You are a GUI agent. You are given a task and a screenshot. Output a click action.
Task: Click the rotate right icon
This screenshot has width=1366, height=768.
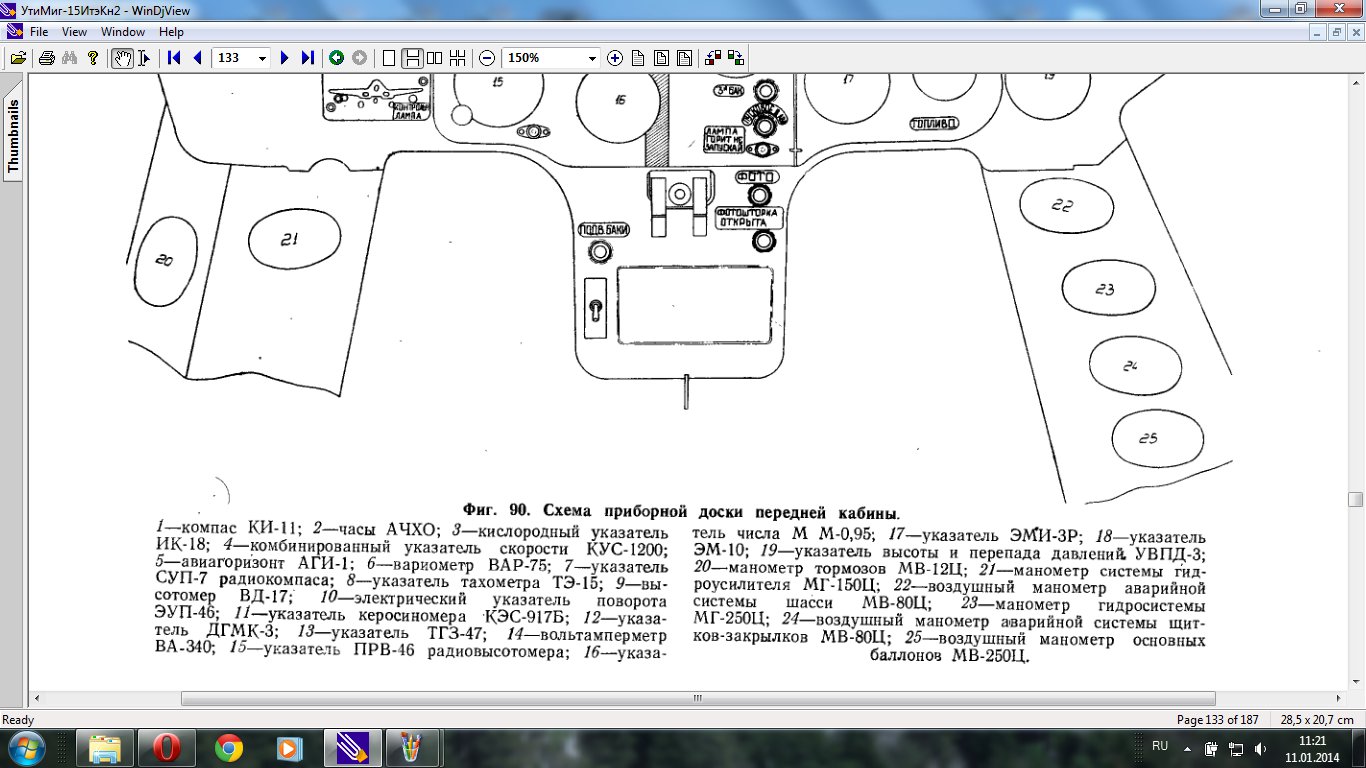[x=736, y=58]
